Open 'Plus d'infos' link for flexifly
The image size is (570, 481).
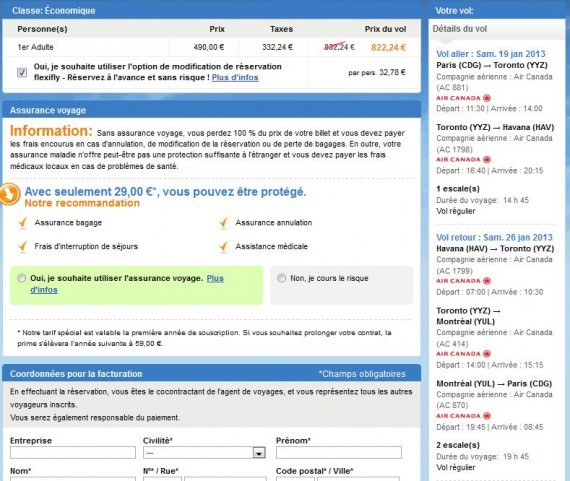tap(235, 77)
